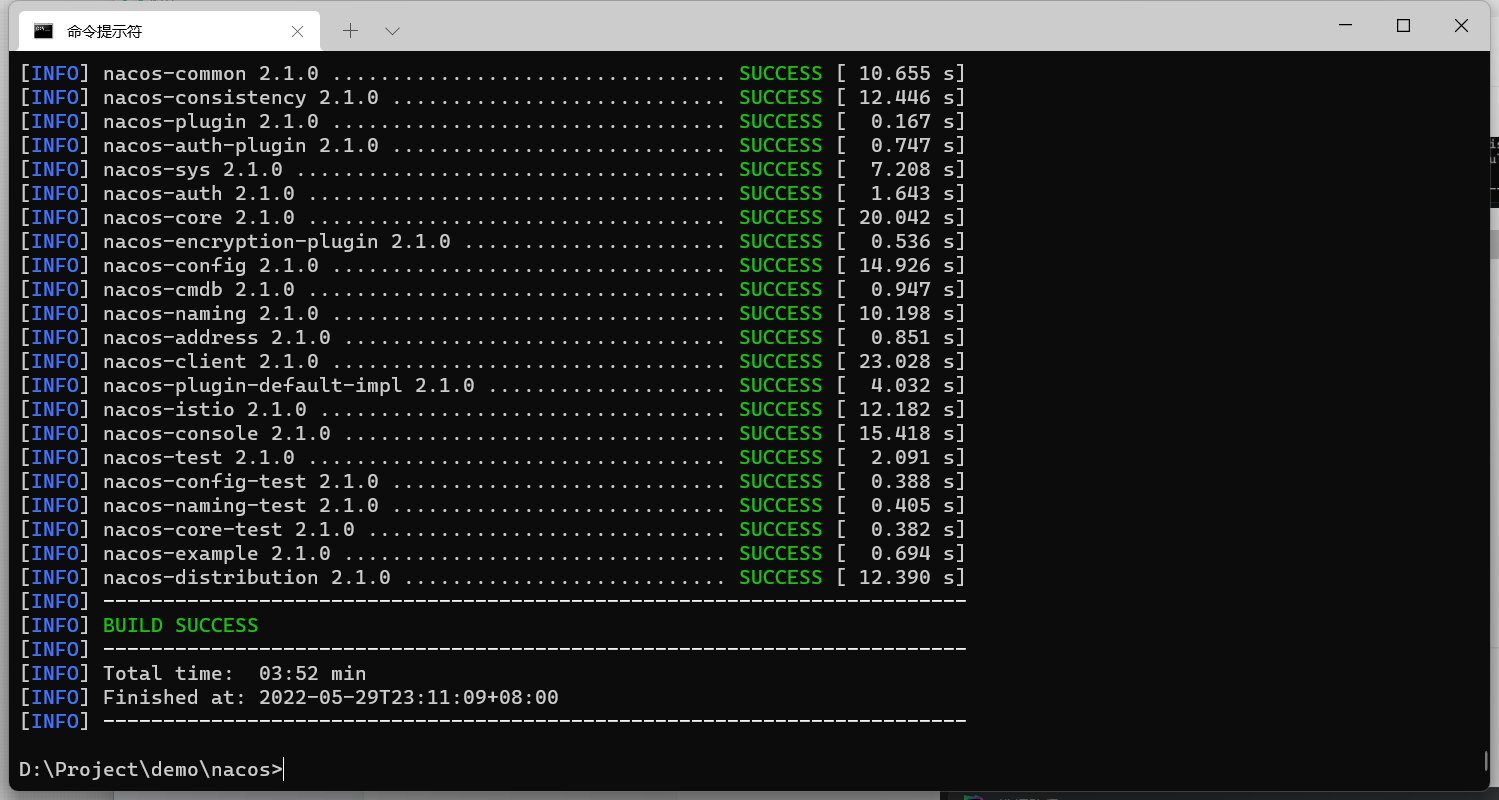This screenshot has width=1499, height=800.
Task: Click the 15.418 s duration value
Action: [x=907, y=433]
